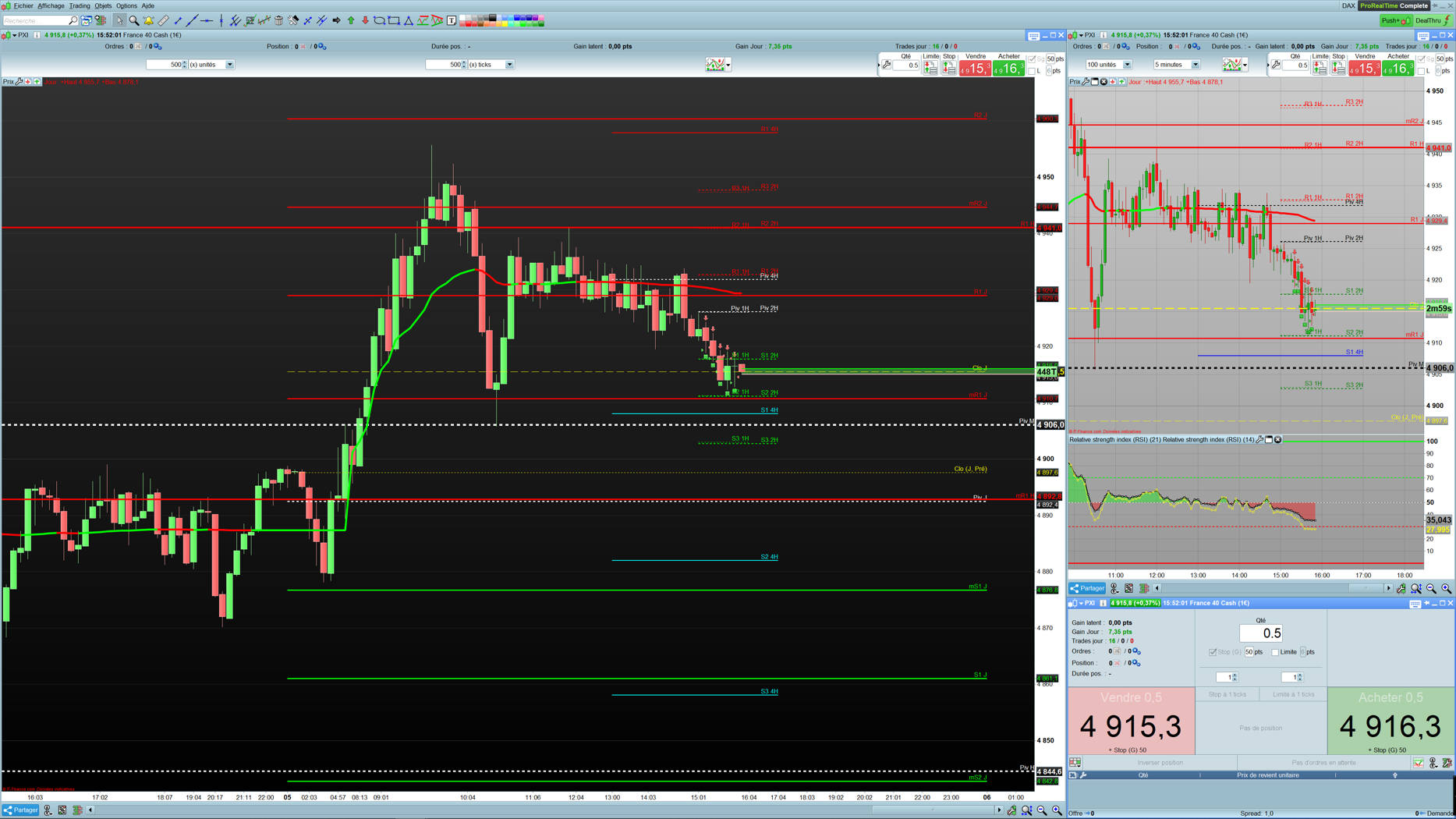Click the green Acheter button on main chart
Screen dimensions: 1456x819
pyautogui.click(x=1008, y=69)
